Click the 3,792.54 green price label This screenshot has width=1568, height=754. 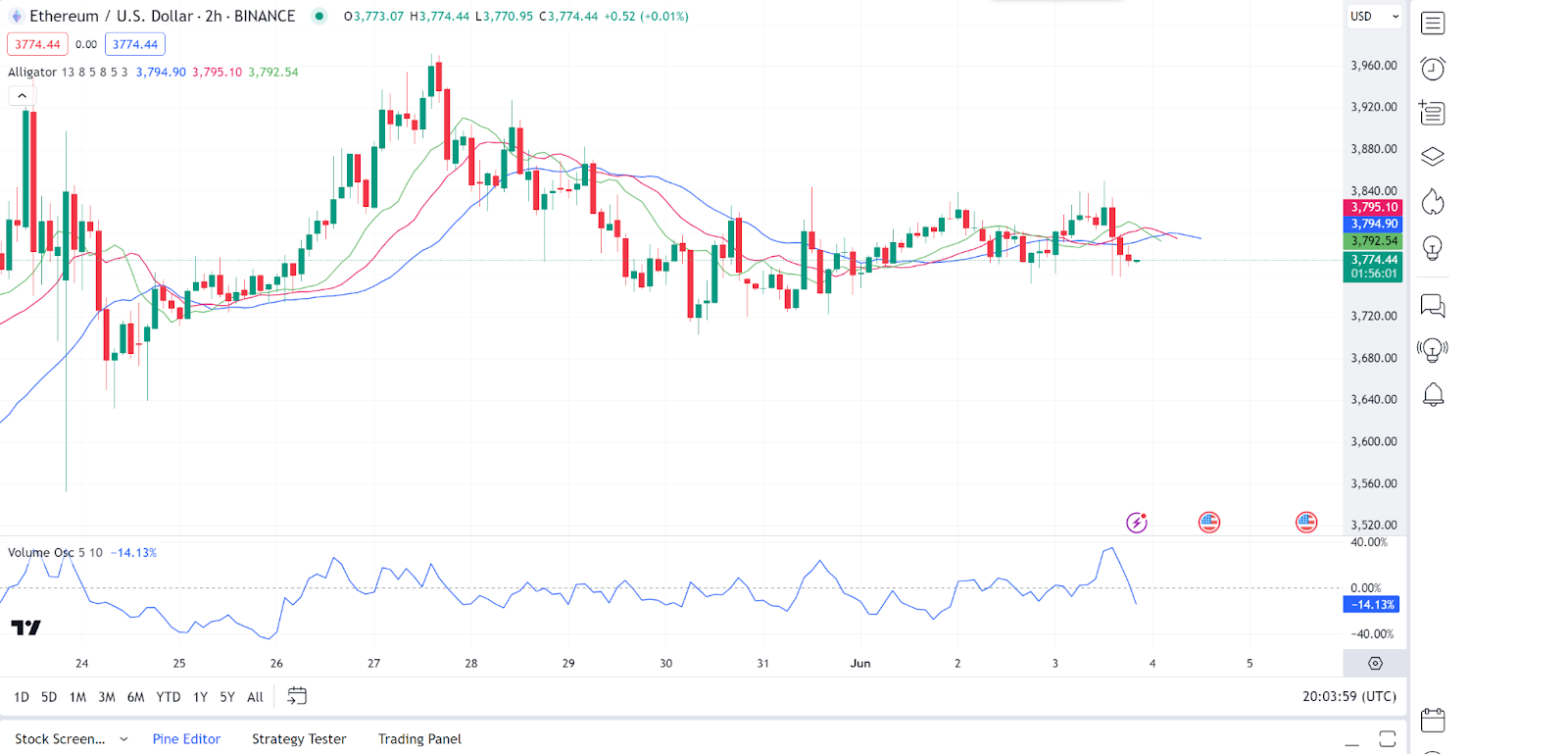(1373, 240)
